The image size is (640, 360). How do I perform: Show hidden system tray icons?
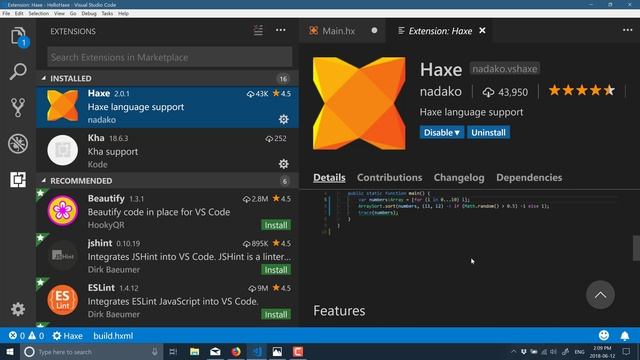513,351
